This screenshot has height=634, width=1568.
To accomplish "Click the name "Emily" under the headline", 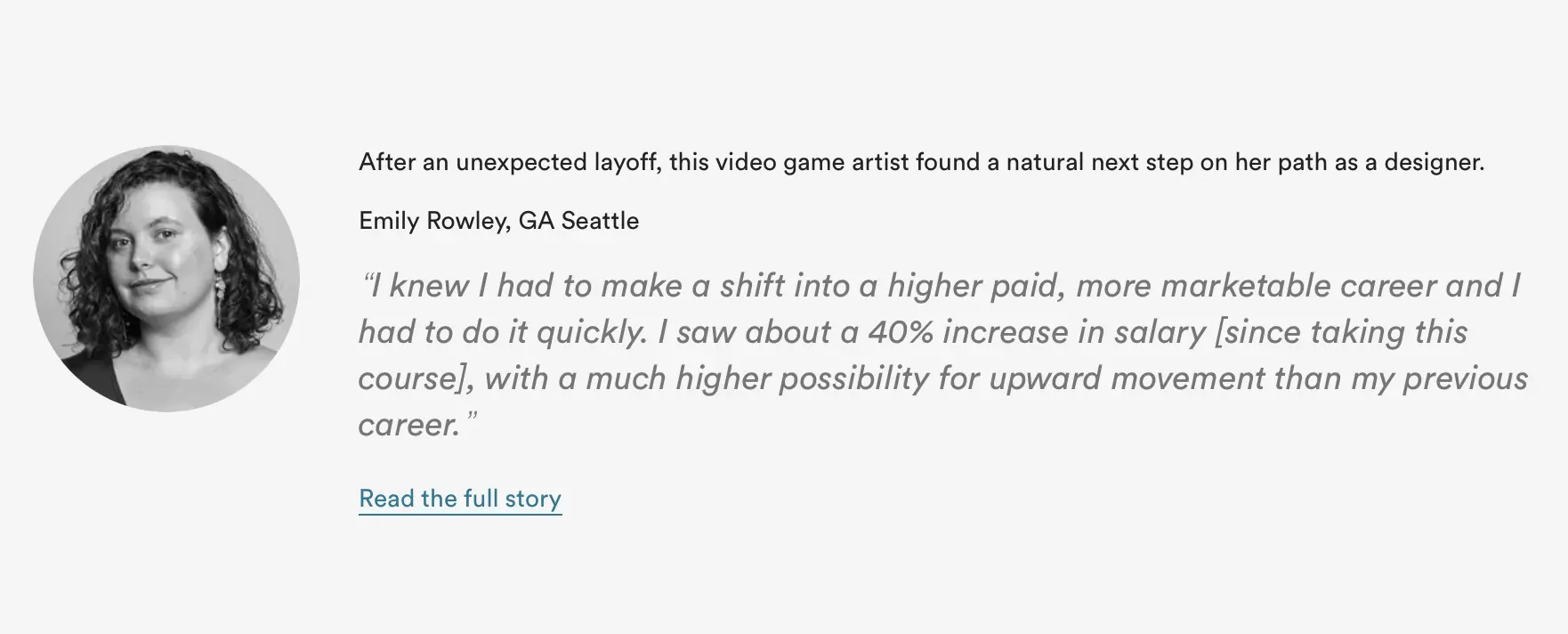I will coord(389,221).
